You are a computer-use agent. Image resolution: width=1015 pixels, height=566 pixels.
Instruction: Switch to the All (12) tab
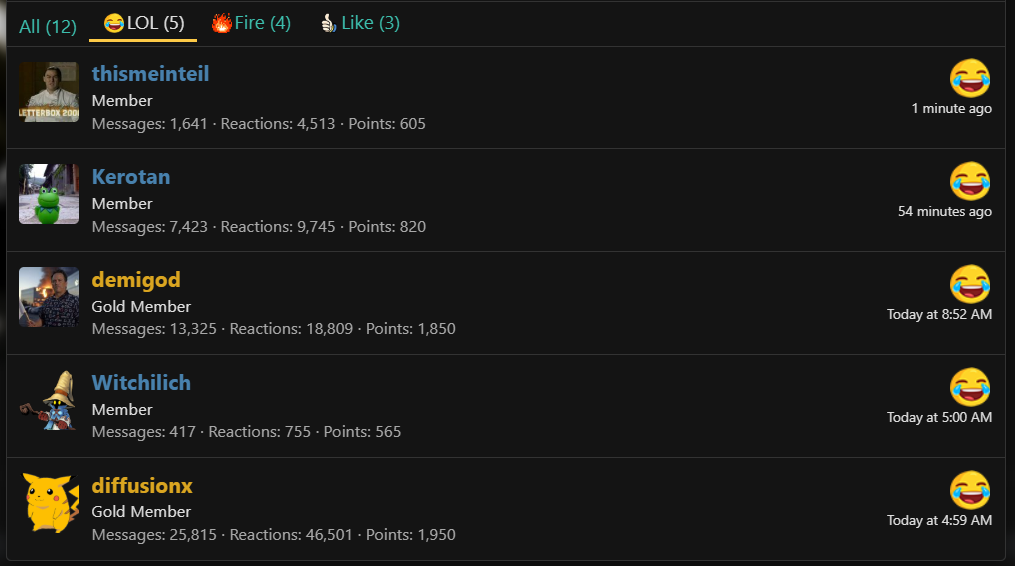48,26
